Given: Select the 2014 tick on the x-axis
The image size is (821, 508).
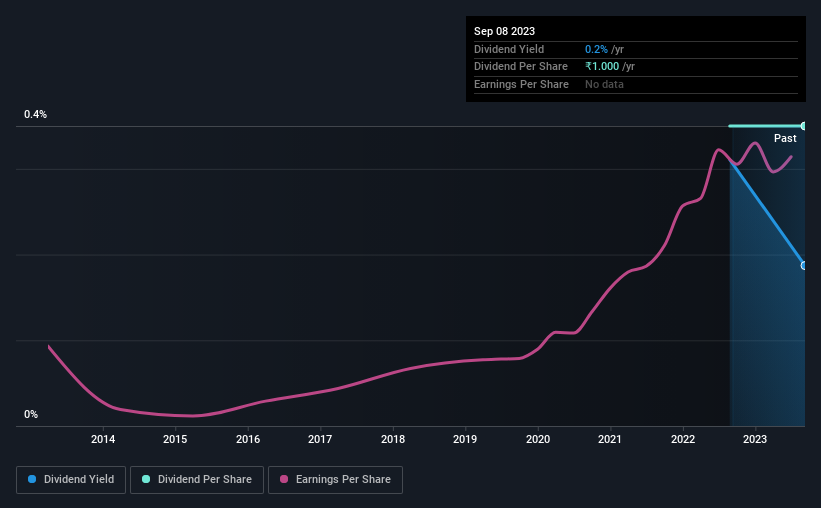Looking at the screenshot, I should tap(103, 439).
